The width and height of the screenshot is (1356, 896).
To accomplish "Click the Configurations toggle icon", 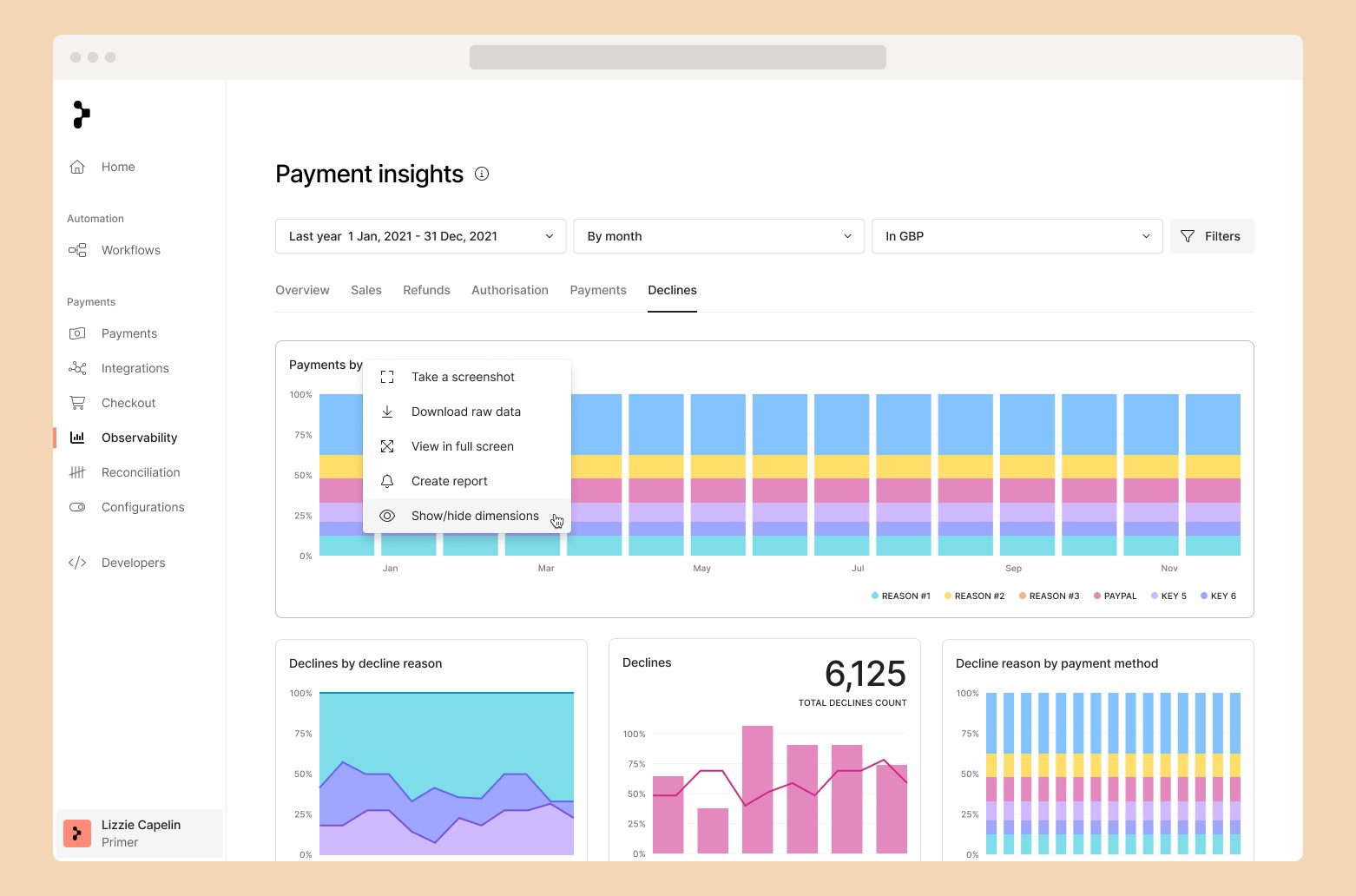I will pyautogui.click(x=77, y=507).
